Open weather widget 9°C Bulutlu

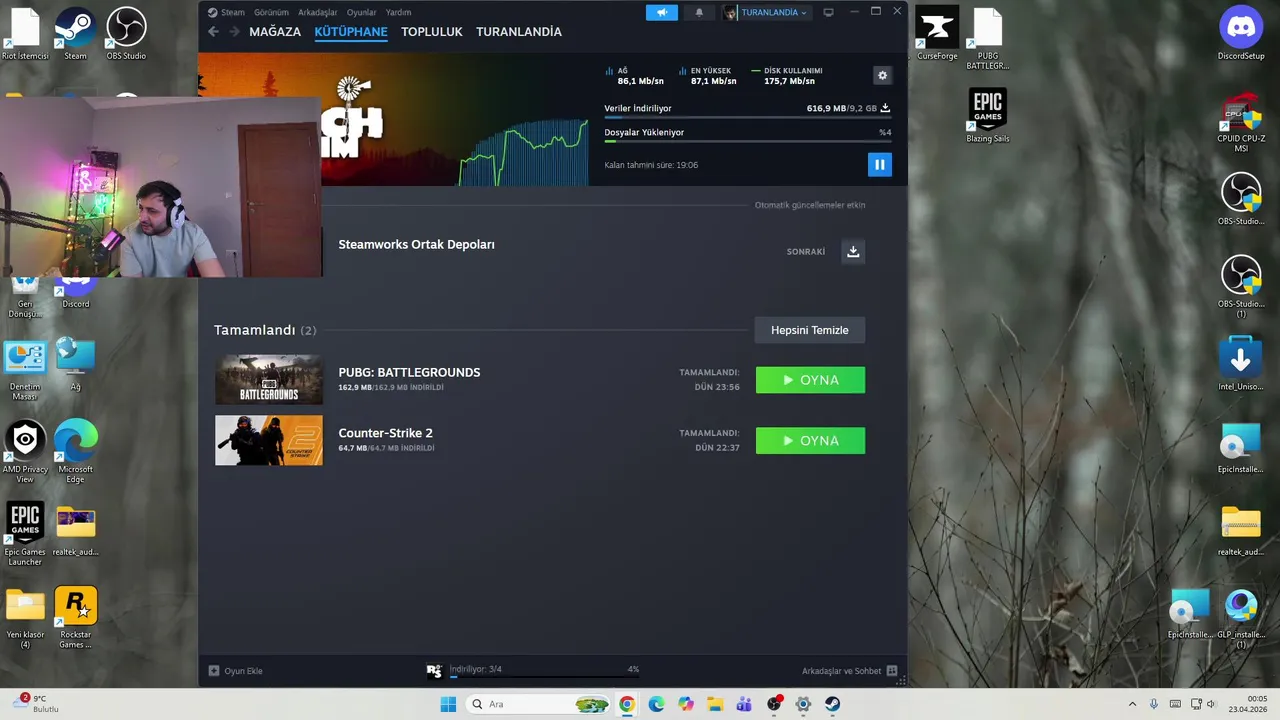(37, 704)
